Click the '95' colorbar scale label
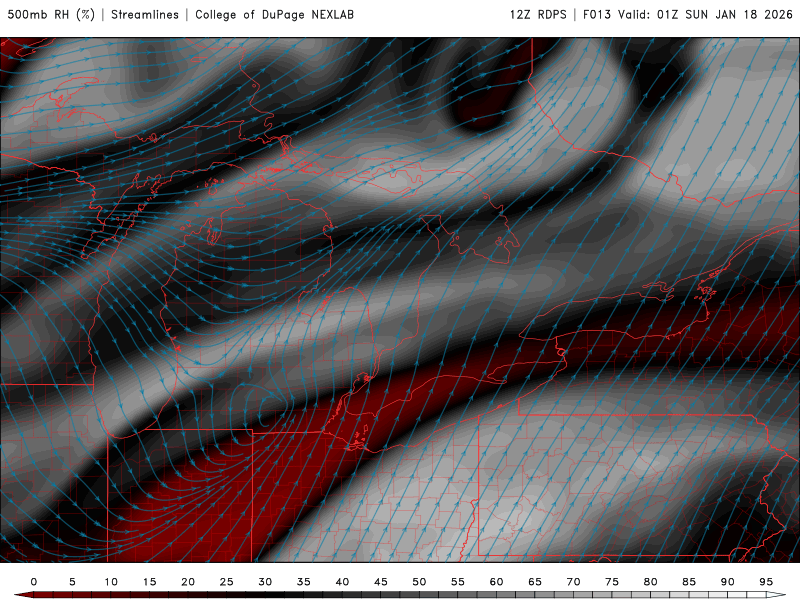The image size is (800, 600). click(766, 582)
